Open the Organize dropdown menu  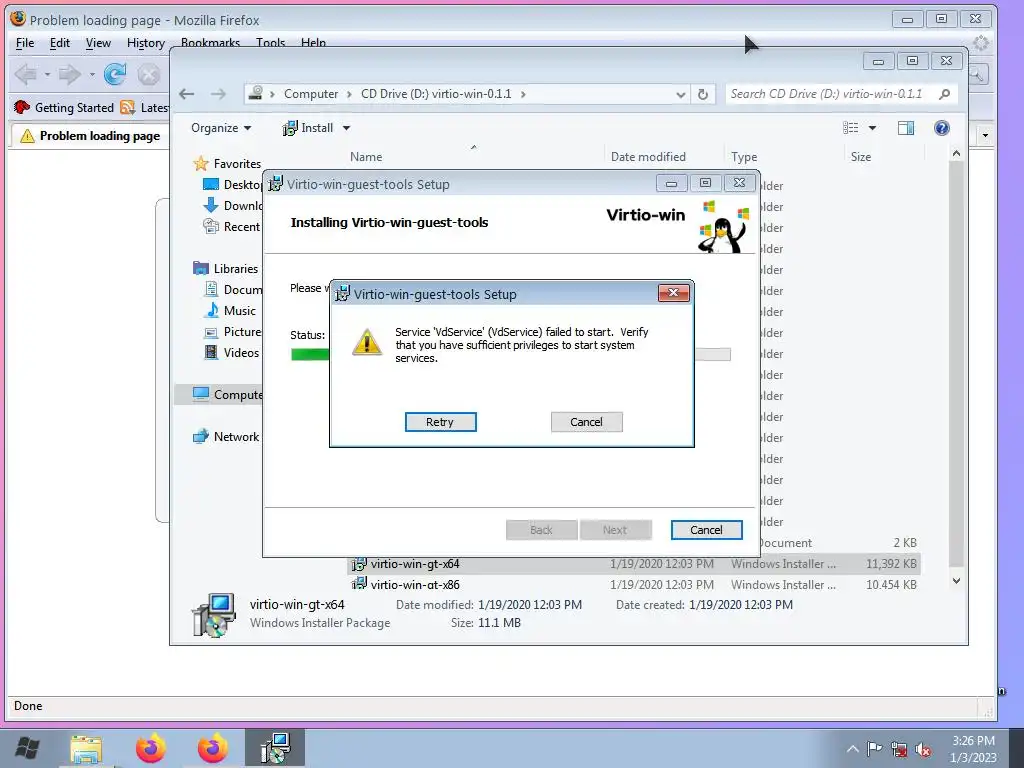tap(221, 128)
